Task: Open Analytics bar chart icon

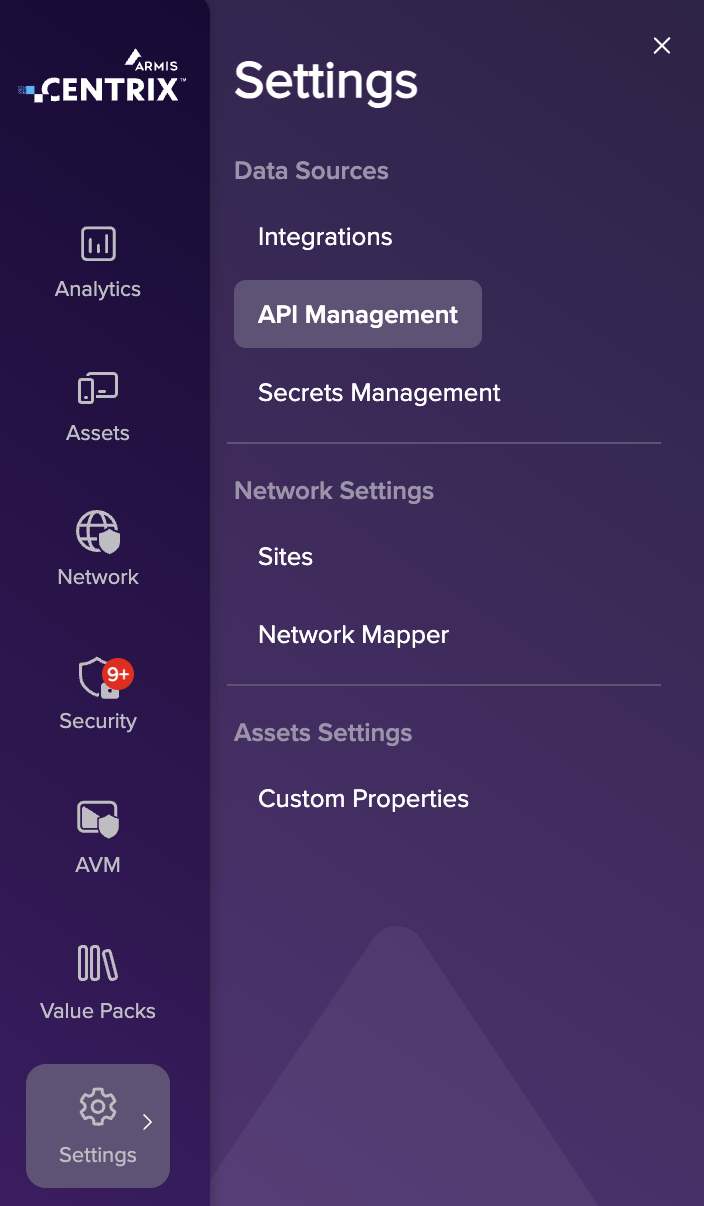Action: click(x=98, y=244)
